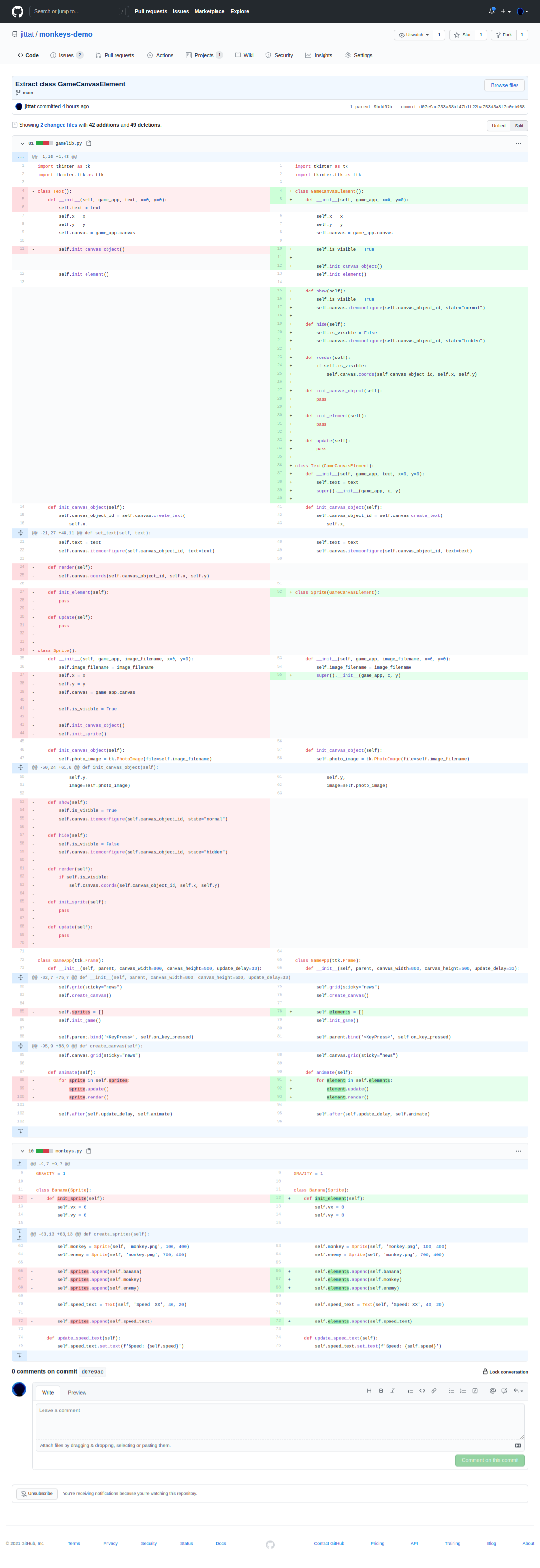Add a task list to comment
Image resolution: width=540 pixels, height=1568 pixels.
[x=475, y=1391]
